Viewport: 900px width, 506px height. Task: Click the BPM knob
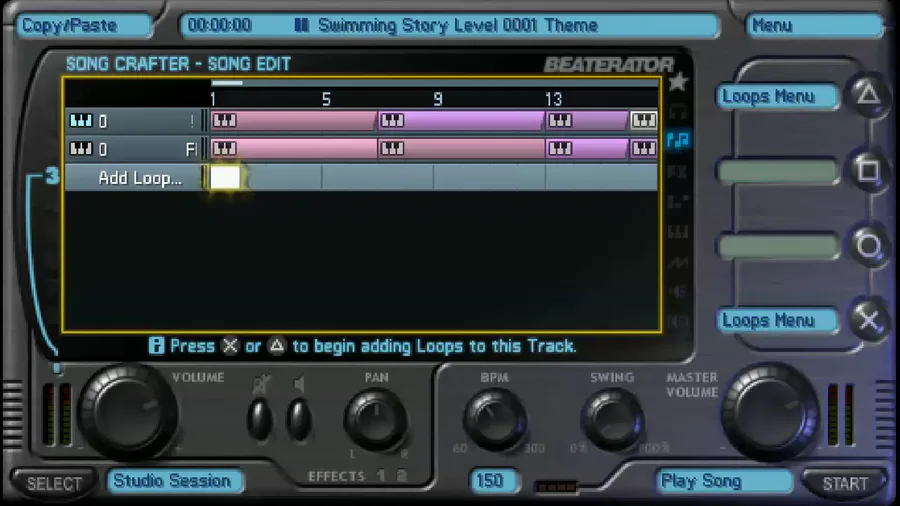click(494, 420)
